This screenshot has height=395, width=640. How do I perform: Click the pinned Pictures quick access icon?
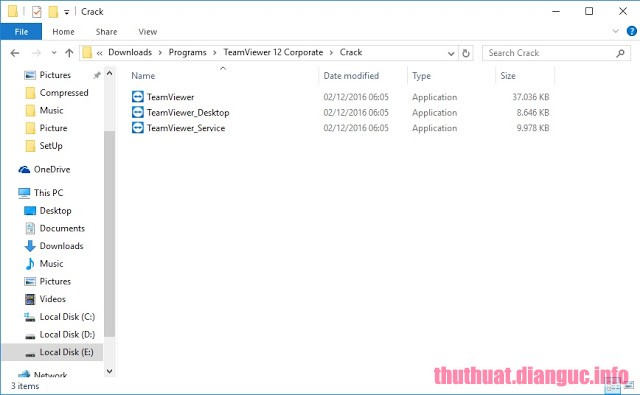[x=30, y=75]
